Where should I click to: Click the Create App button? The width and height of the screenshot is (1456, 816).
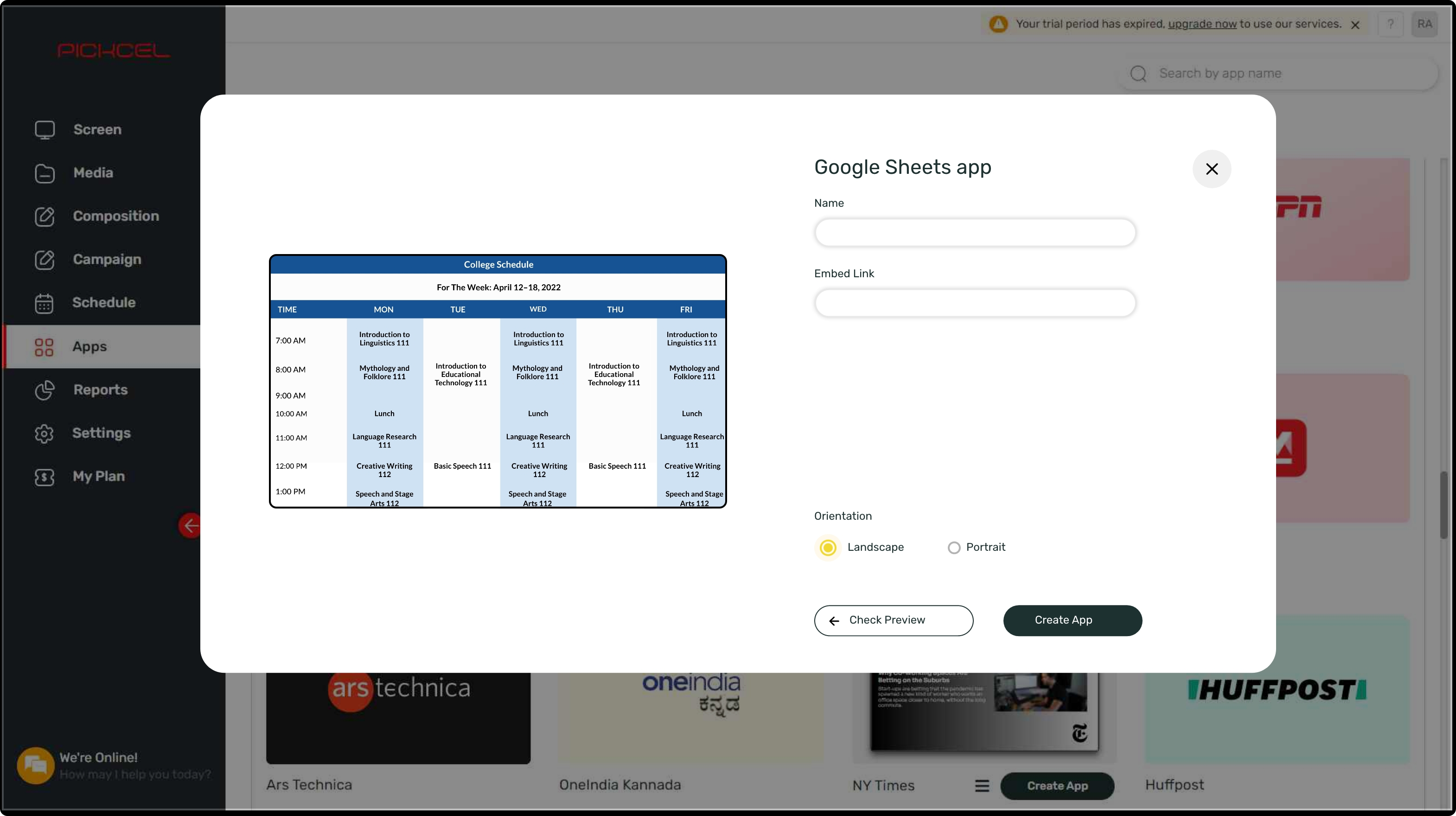(x=1072, y=620)
